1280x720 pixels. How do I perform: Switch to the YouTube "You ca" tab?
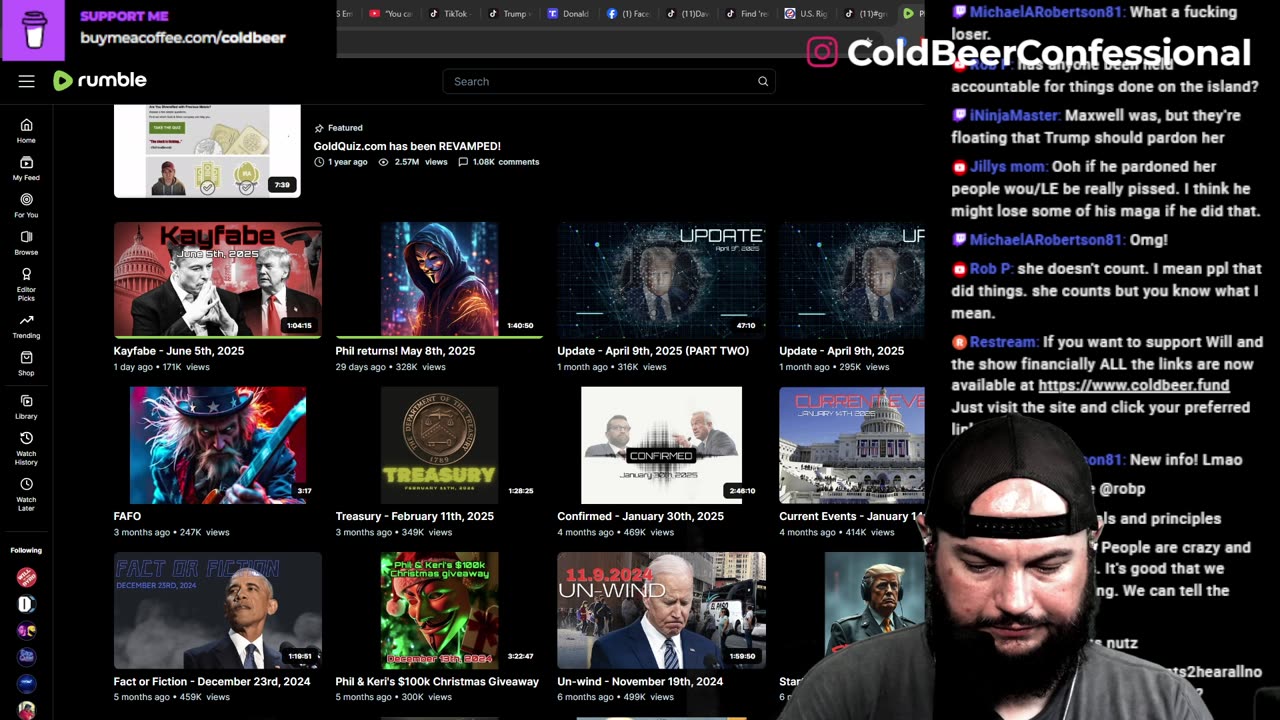pyautogui.click(x=390, y=14)
